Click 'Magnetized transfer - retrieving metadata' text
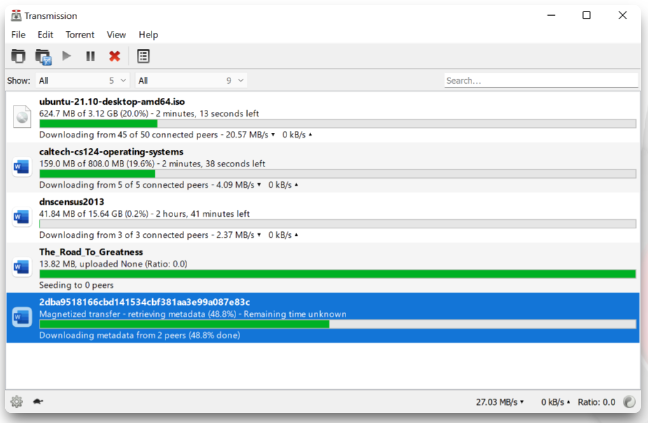 click(x=123, y=314)
